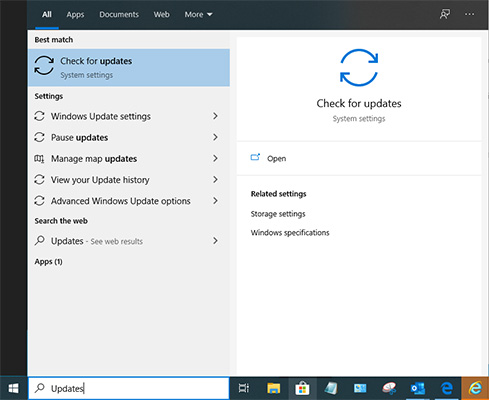Select the Web search tab
The height and width of the screenshot is (400, 489).
click(162, 15)
